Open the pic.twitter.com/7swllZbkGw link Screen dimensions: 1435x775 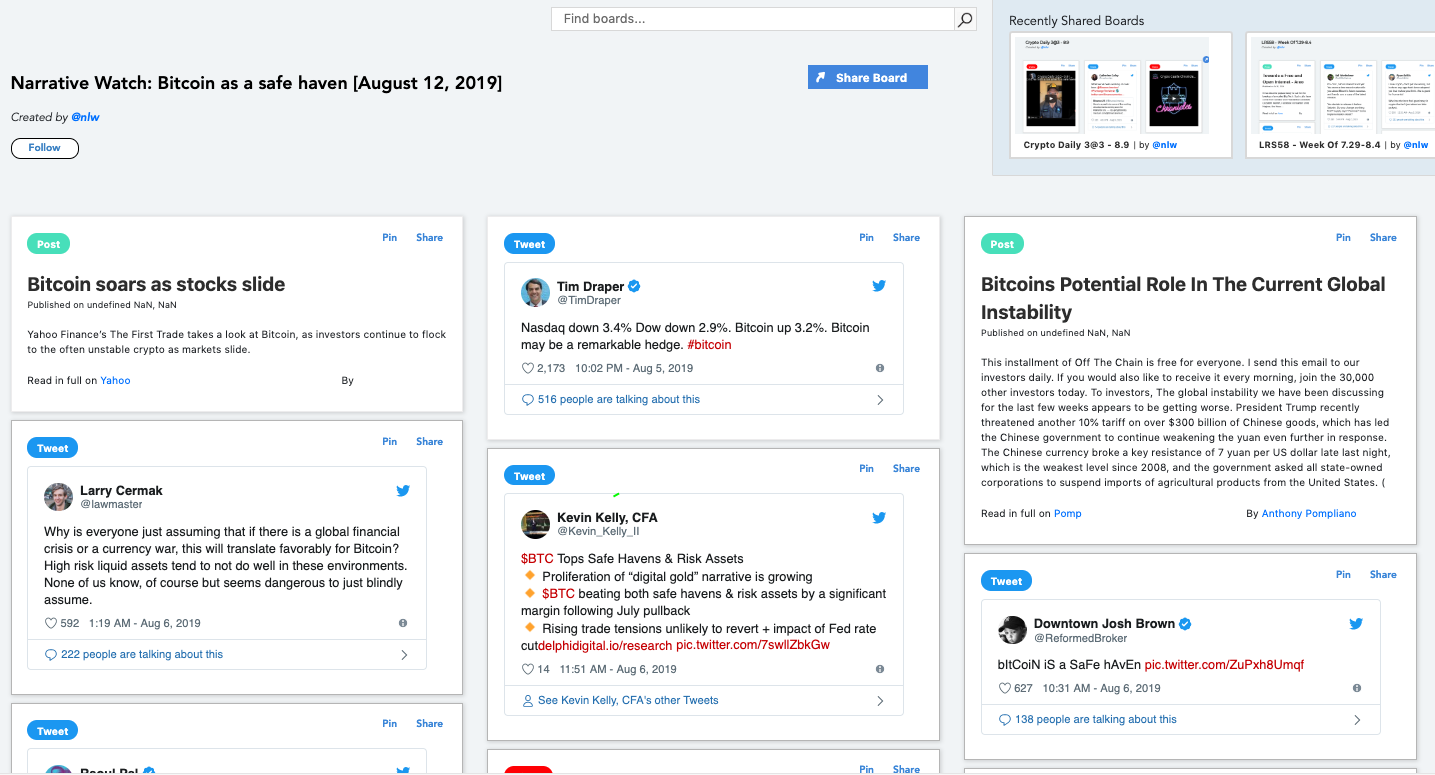[753, 645]
